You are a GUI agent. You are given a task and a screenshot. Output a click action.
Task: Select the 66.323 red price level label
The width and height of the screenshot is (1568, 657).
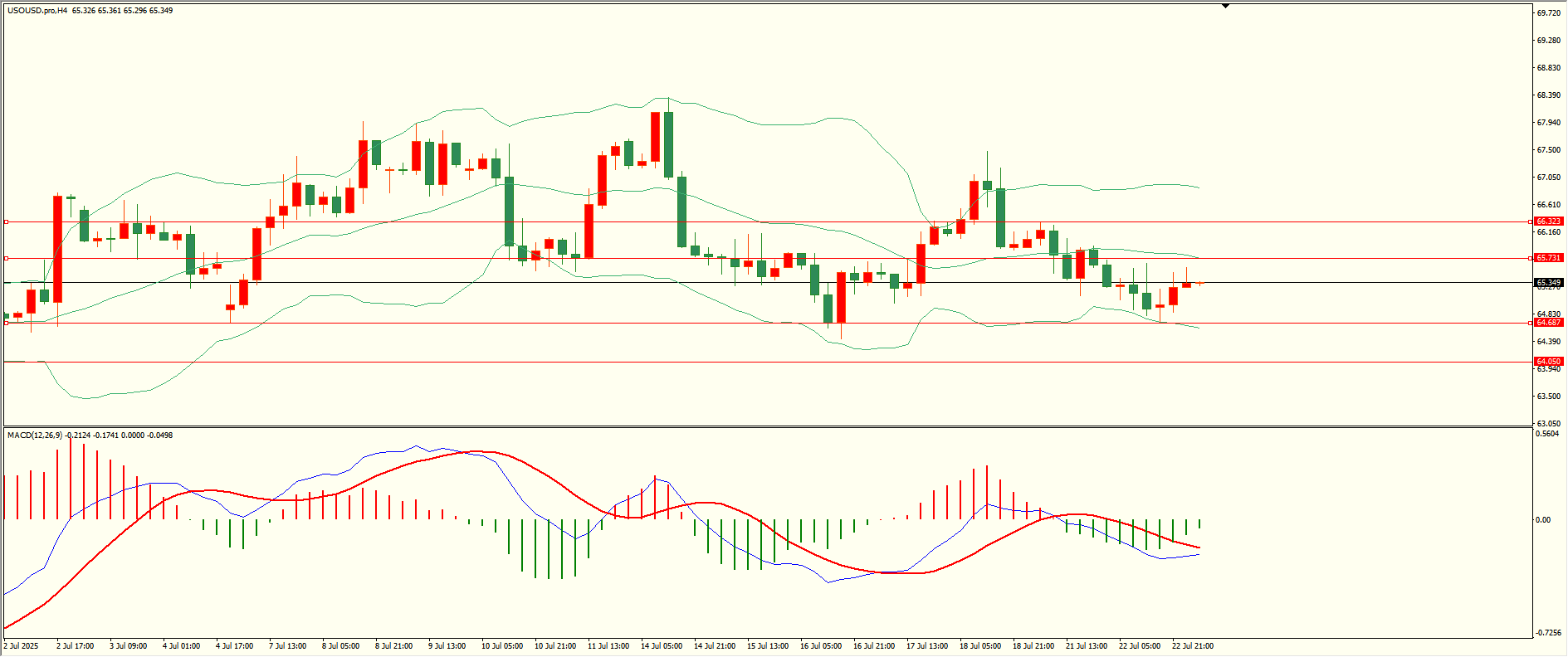[x=1549, y=221]
